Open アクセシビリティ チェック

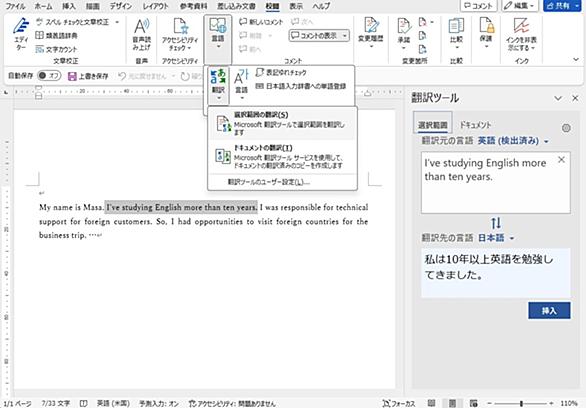tap(180, 34)
